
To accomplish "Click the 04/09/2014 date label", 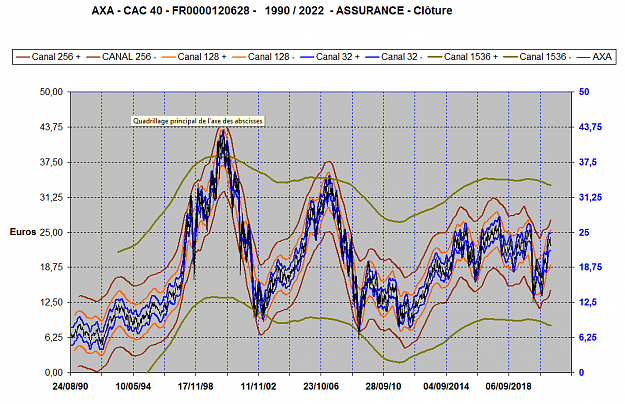I will 446,386.
